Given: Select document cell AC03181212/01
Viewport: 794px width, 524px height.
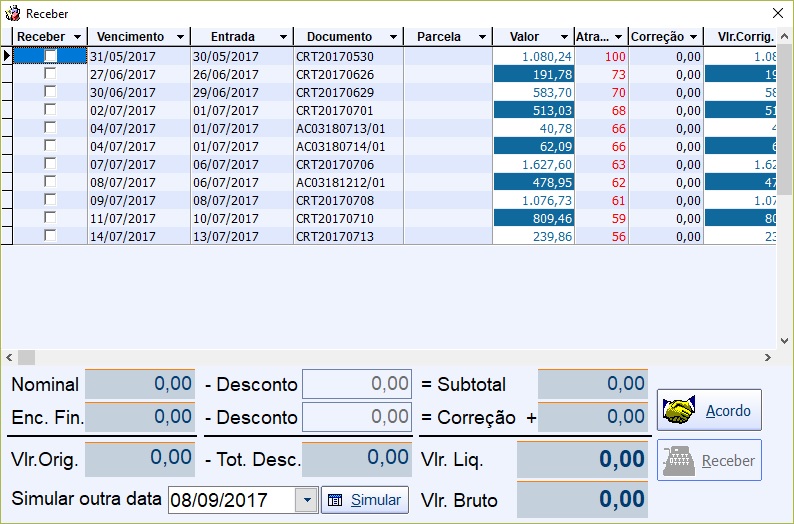Looking at the screenshot, I should click(x=348, y=182).
